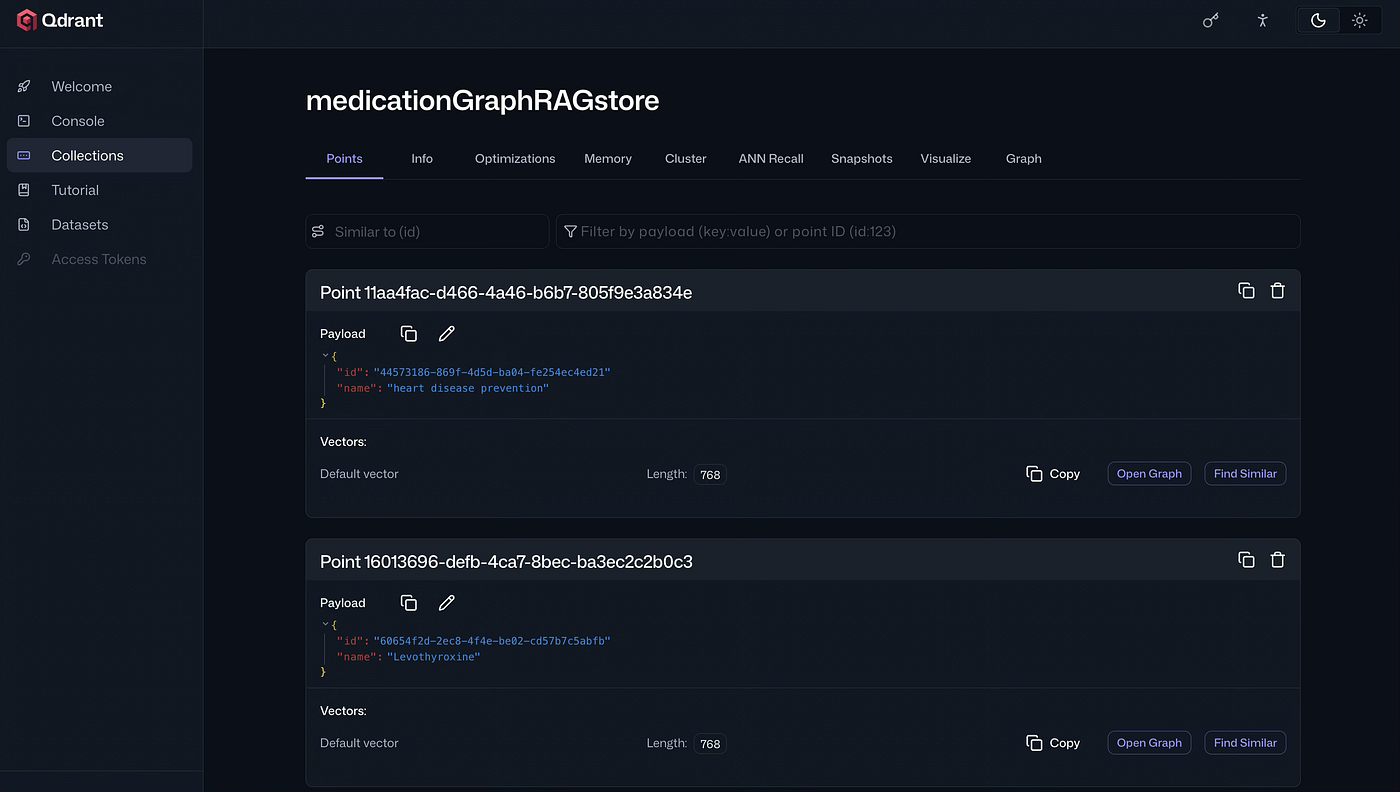Screen dimensions: 1400x792
Task: Click the Access Tokens key icon
Action: click(24, 259)
